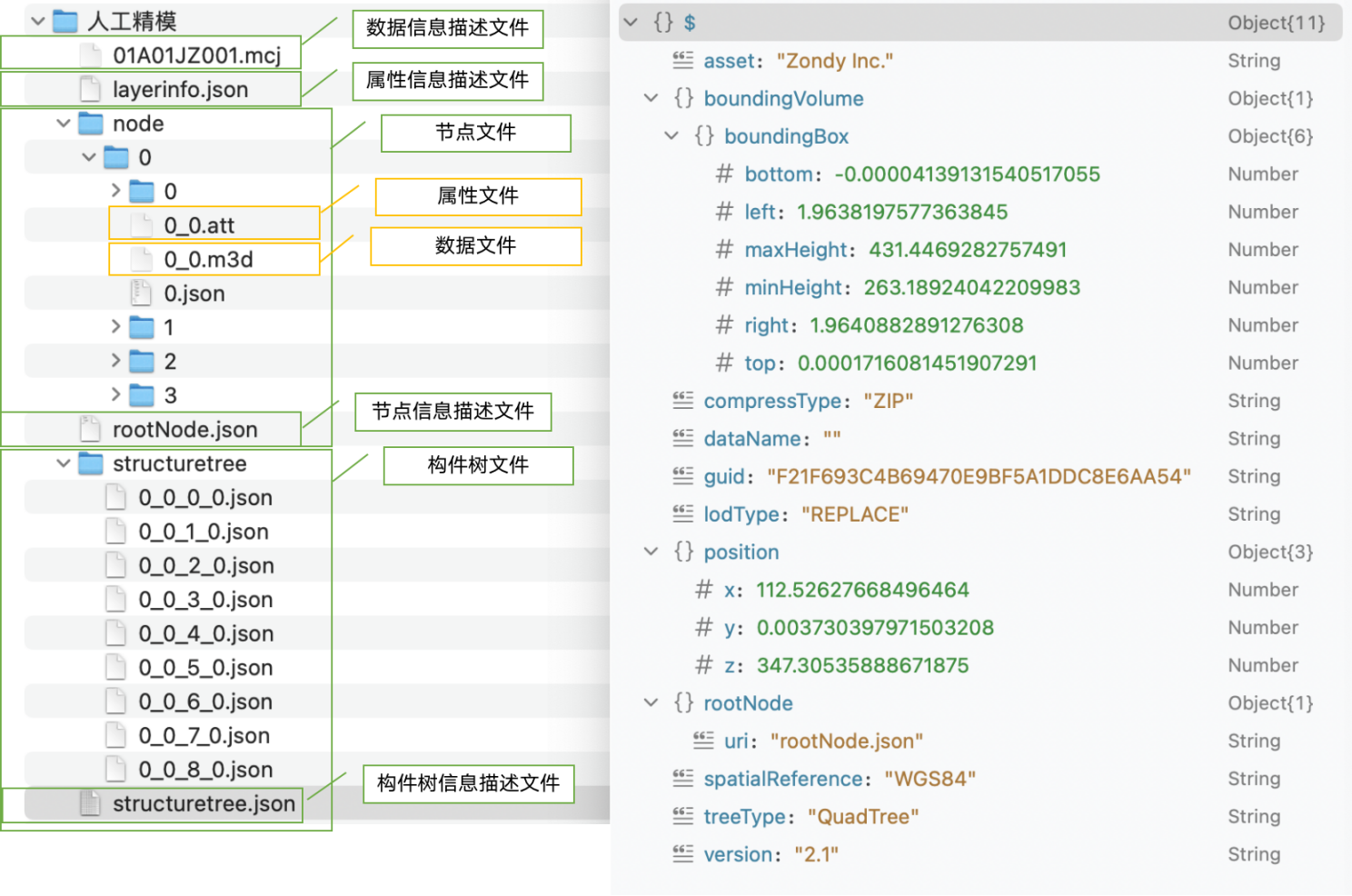The width and height of the screenshot is (1352, 896).
Task: Expand folder 1 under node
Action: tap(115, 327)
